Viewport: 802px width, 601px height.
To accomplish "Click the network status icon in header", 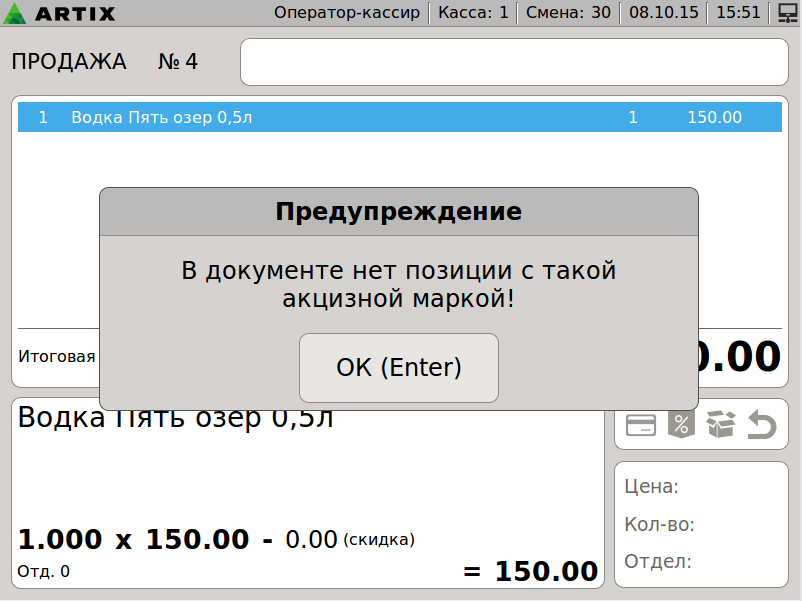I will pyautogui.click(x=786, y=13).
